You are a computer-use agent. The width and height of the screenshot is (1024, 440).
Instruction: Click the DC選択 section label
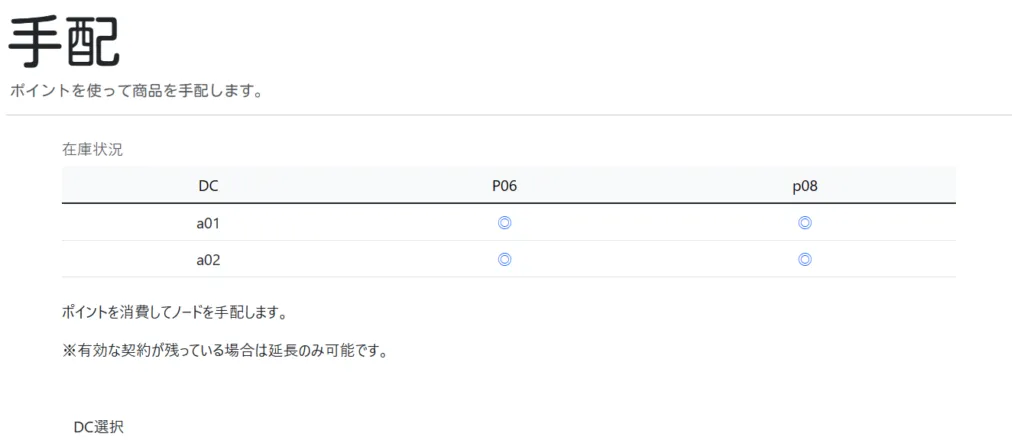(x=99, y=427)
